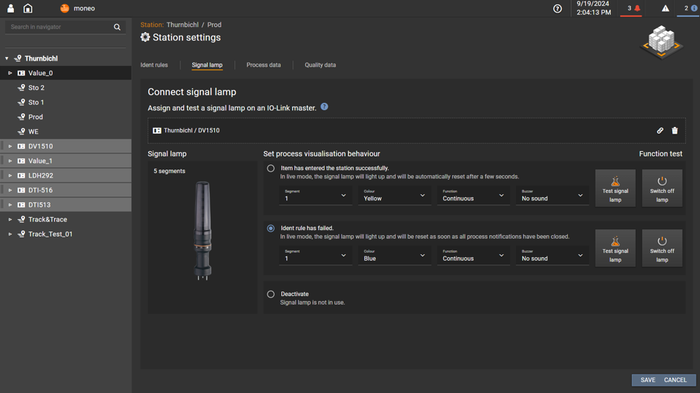
Task: Cancel the station settings changes
Action: (x=675, y=380)
